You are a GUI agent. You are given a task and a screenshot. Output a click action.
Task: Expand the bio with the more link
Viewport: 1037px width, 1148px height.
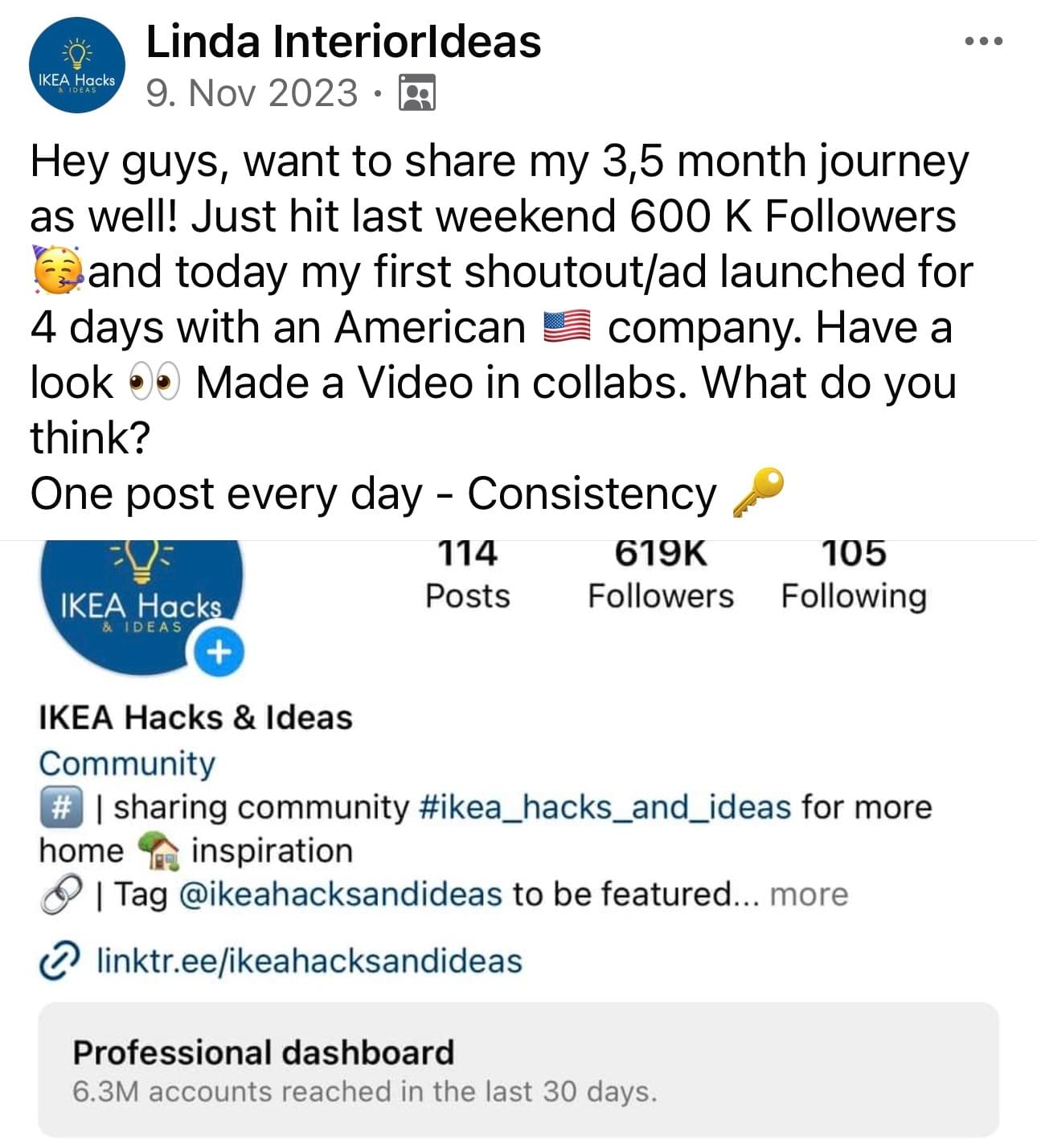pos(809,894)
